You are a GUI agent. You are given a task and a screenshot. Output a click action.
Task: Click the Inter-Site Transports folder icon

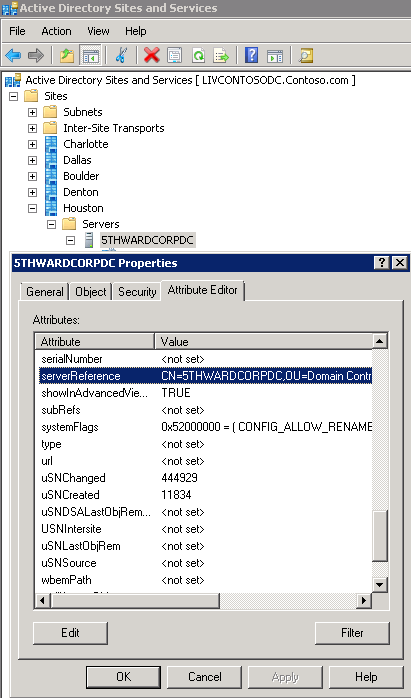click(x=50, y=128)
